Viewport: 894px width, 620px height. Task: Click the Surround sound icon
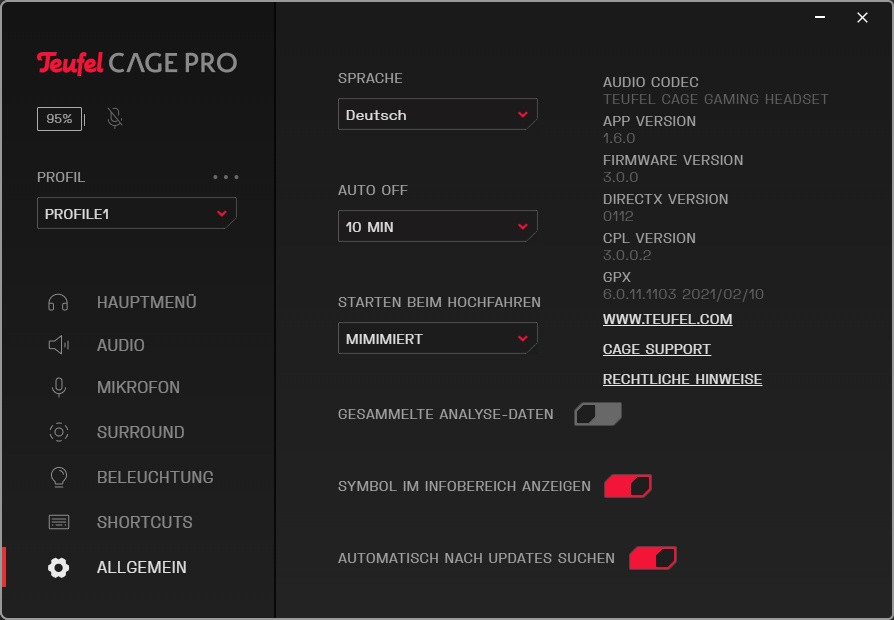[58, 432]
